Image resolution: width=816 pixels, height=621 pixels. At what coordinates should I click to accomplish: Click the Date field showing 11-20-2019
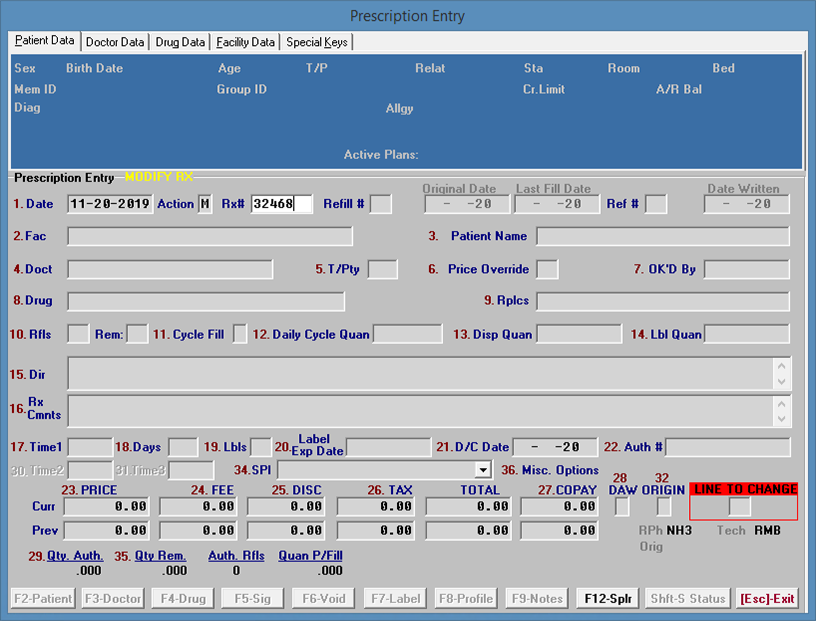[x=110, y=204]
